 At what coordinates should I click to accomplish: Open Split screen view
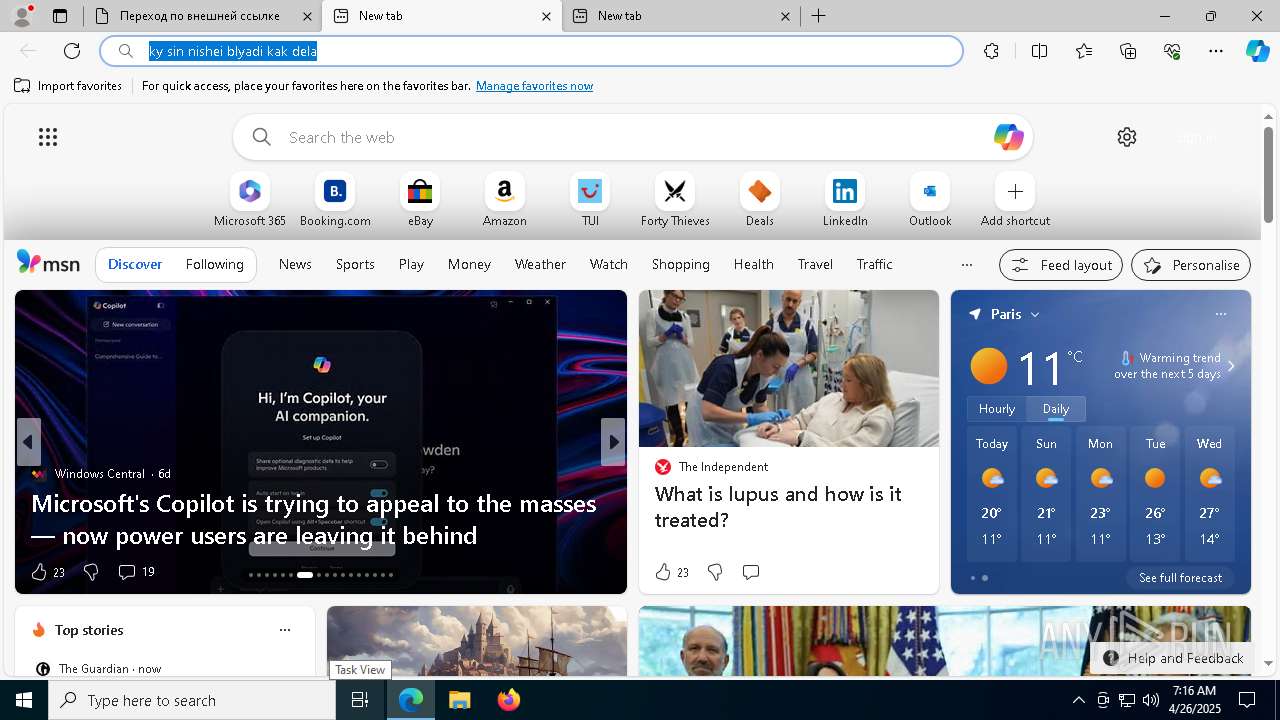click(1039, 51)
